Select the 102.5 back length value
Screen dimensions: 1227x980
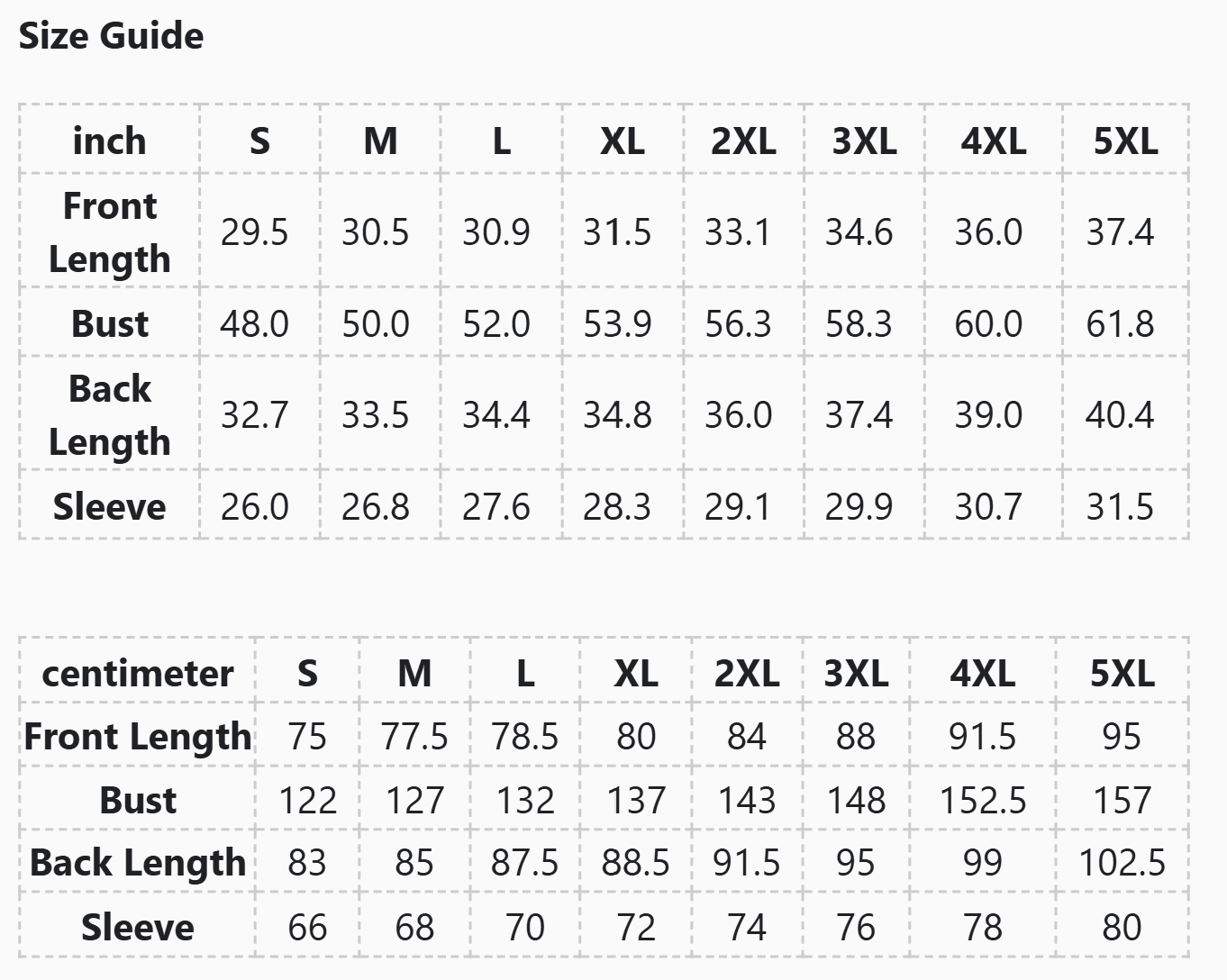coord(1122,863)
